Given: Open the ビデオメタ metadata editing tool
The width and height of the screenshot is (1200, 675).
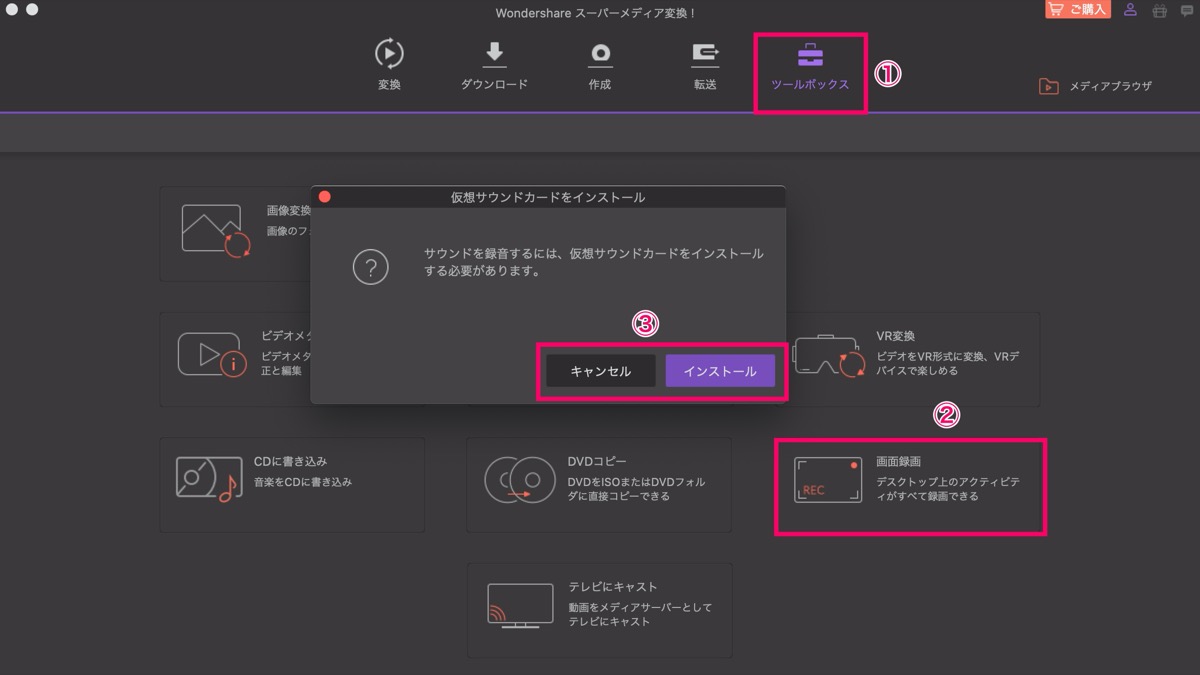Looking at the screenshot, I should (236, 359).
